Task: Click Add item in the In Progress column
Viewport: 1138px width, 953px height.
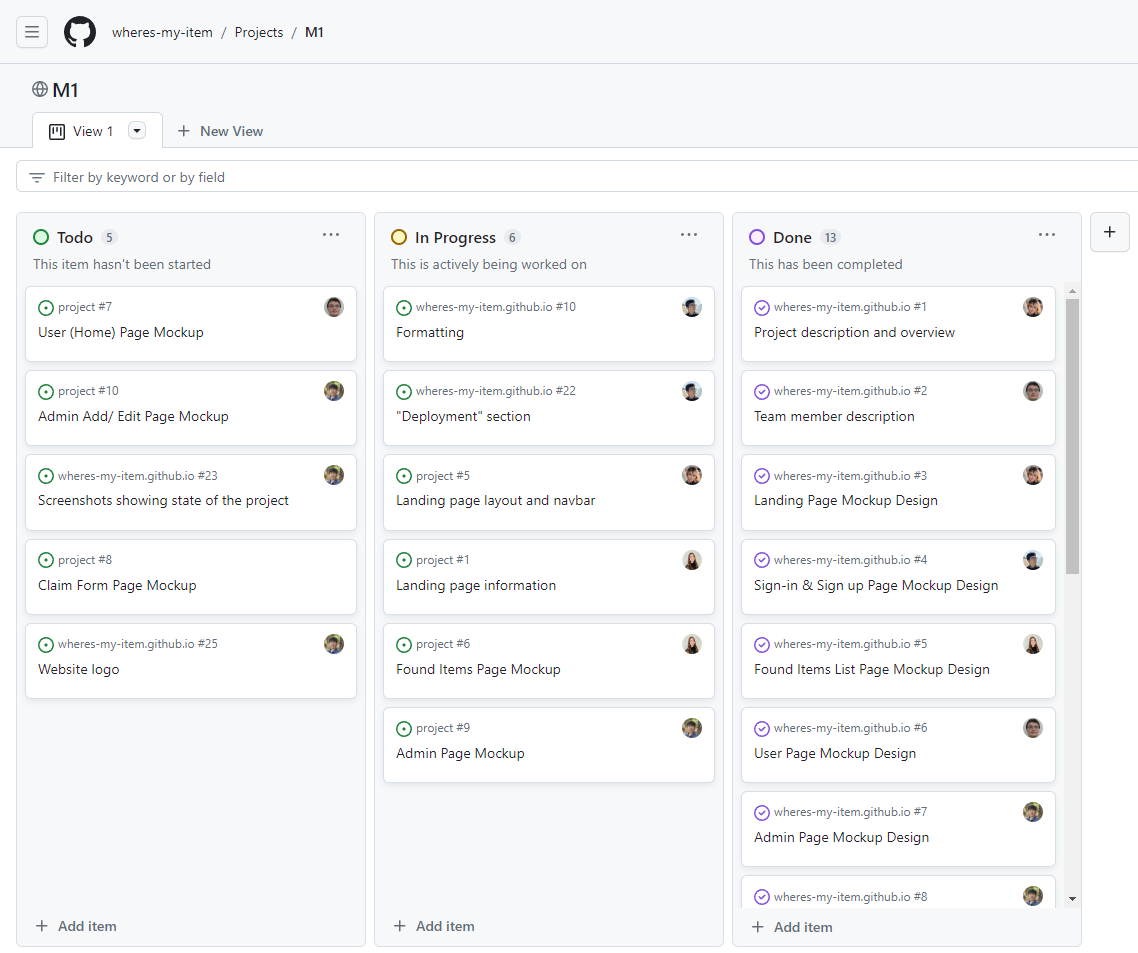Action: pyautogui.click(x=434, y=926)
